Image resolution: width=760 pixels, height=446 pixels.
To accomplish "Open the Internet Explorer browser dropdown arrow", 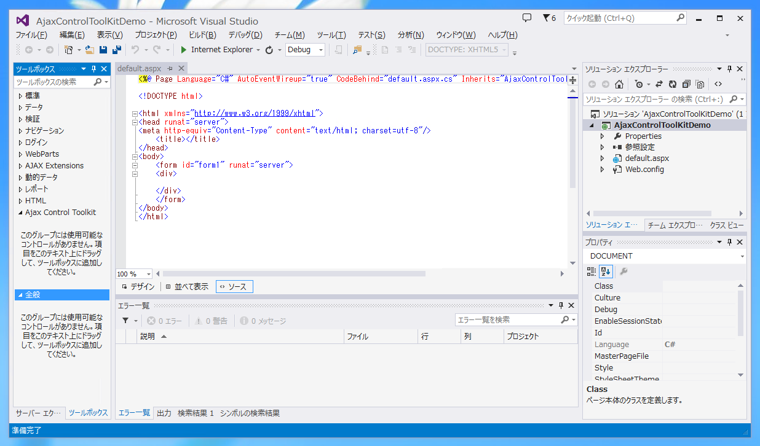I will pyautogui.click(x=258, y=50).
